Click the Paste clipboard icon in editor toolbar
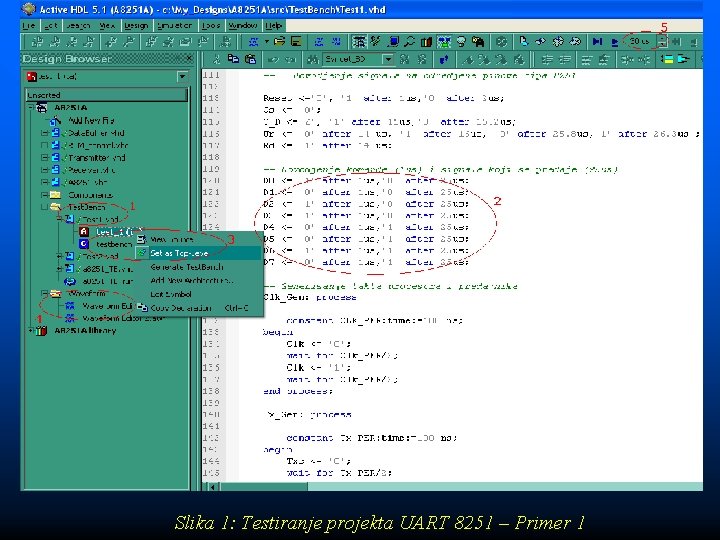Viewport: 720px width, 540px height. point(250,59)
